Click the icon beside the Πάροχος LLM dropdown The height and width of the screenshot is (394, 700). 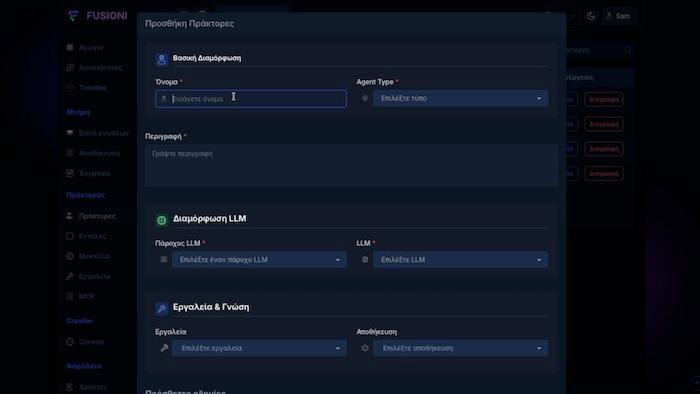click(x=164, y=259)
